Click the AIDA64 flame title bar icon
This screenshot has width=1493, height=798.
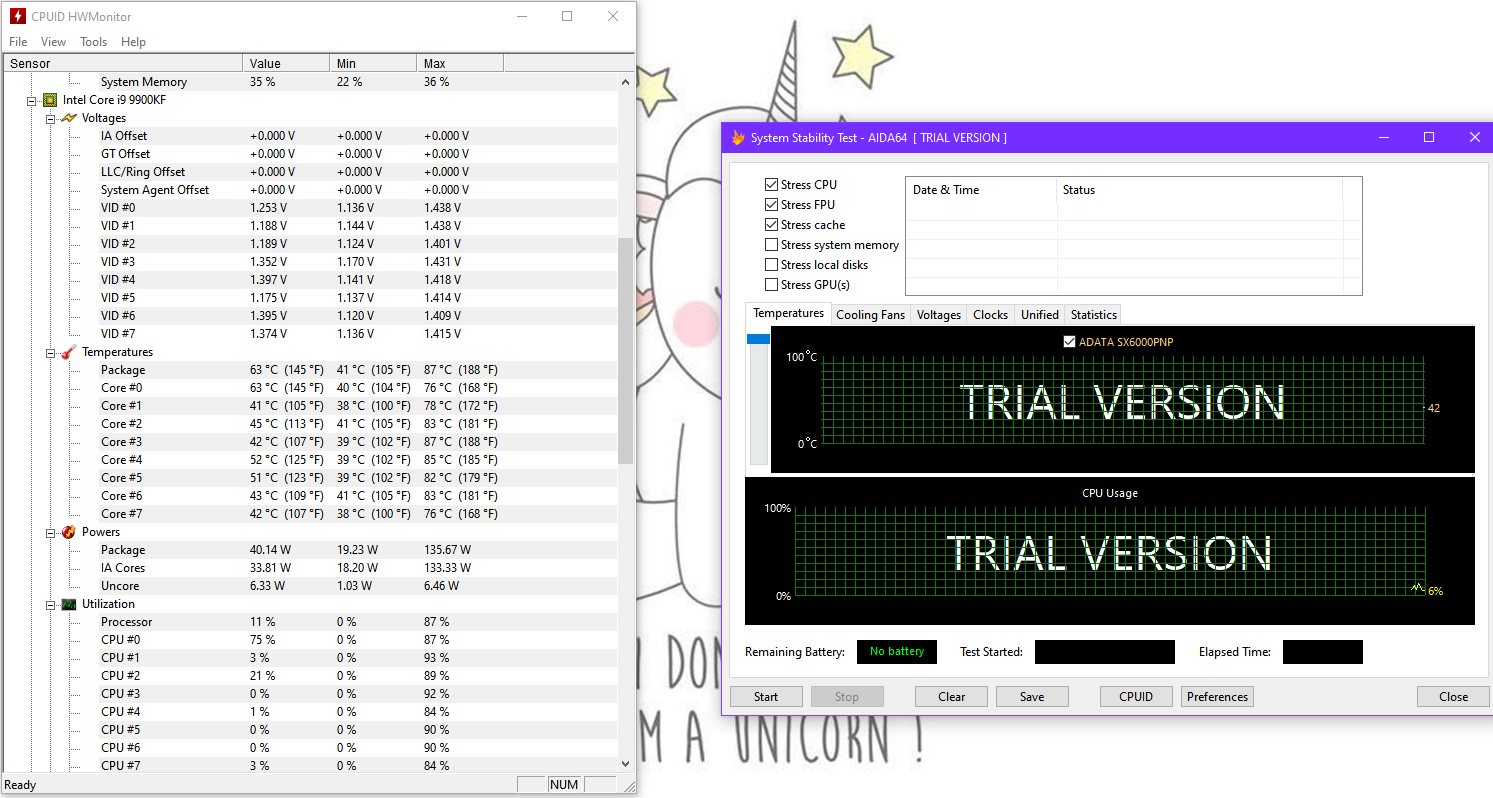[x=738, y=137]
